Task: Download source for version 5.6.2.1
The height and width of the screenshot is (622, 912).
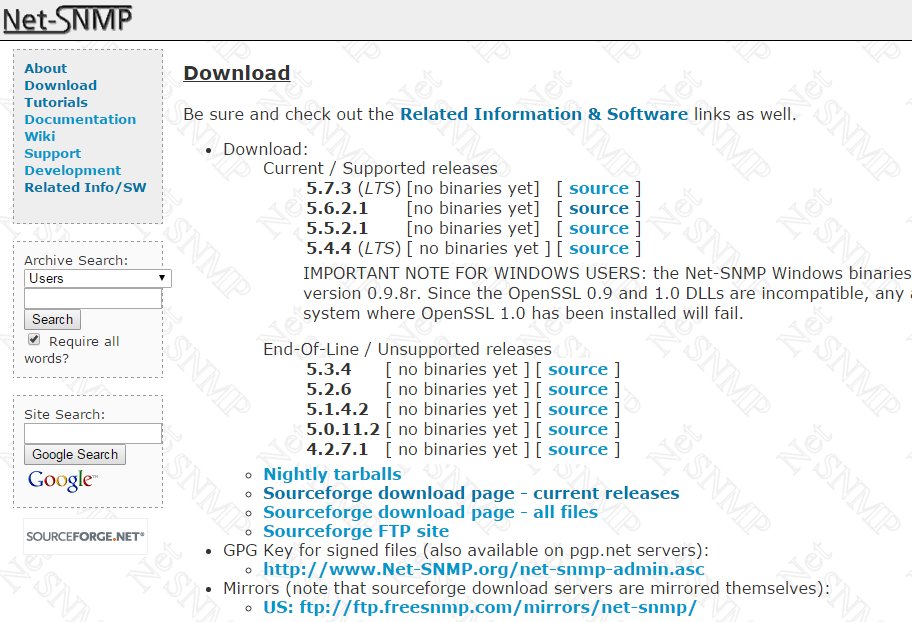Action: tap(598, 208)
